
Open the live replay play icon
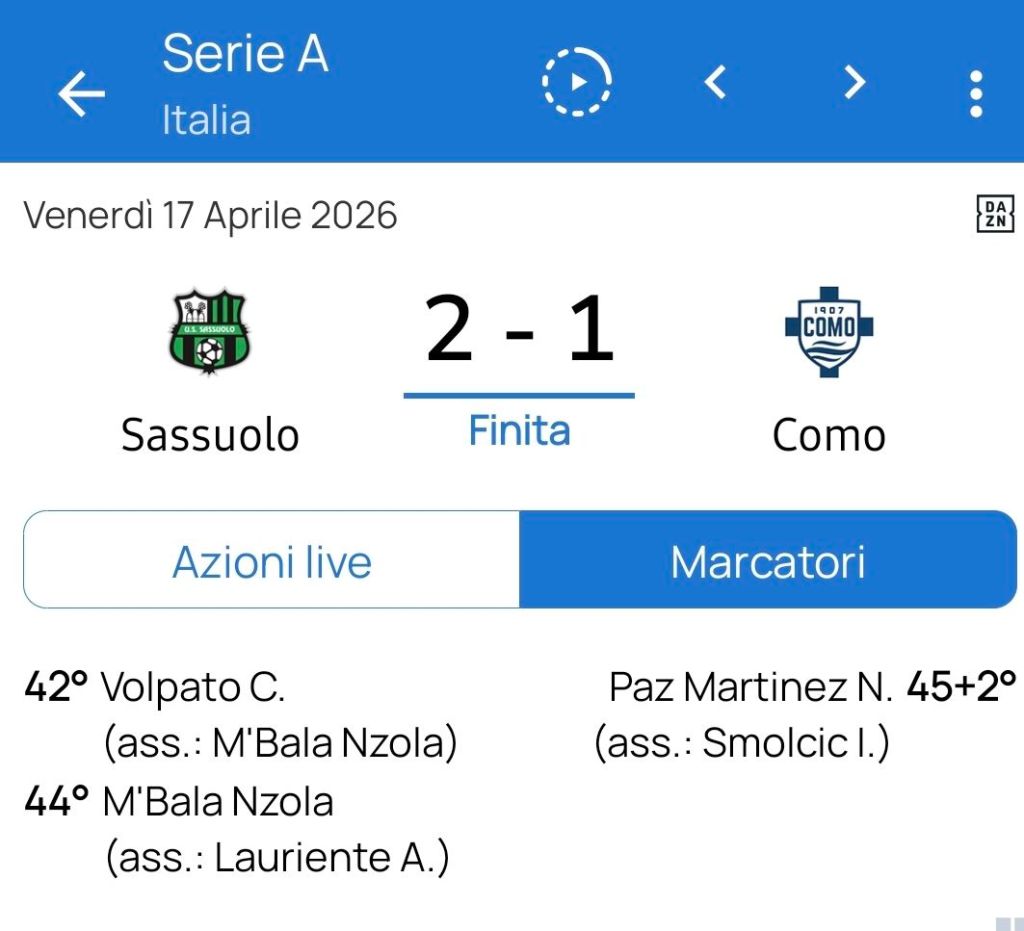[x=577, y=82]
